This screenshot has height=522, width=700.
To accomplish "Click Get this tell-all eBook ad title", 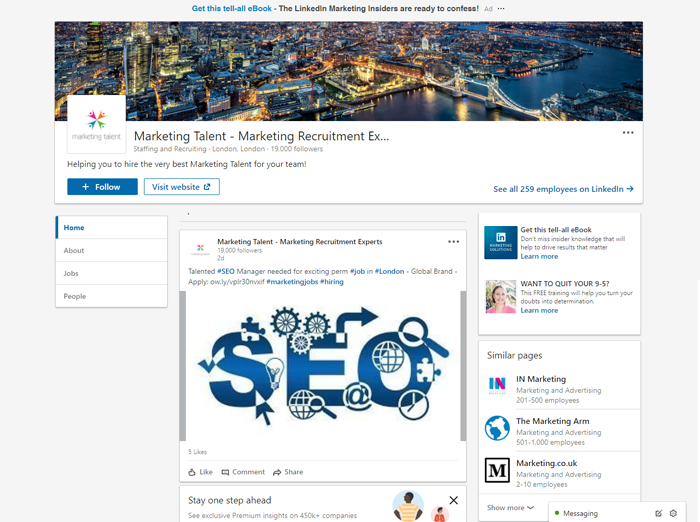I will [556, 230].
